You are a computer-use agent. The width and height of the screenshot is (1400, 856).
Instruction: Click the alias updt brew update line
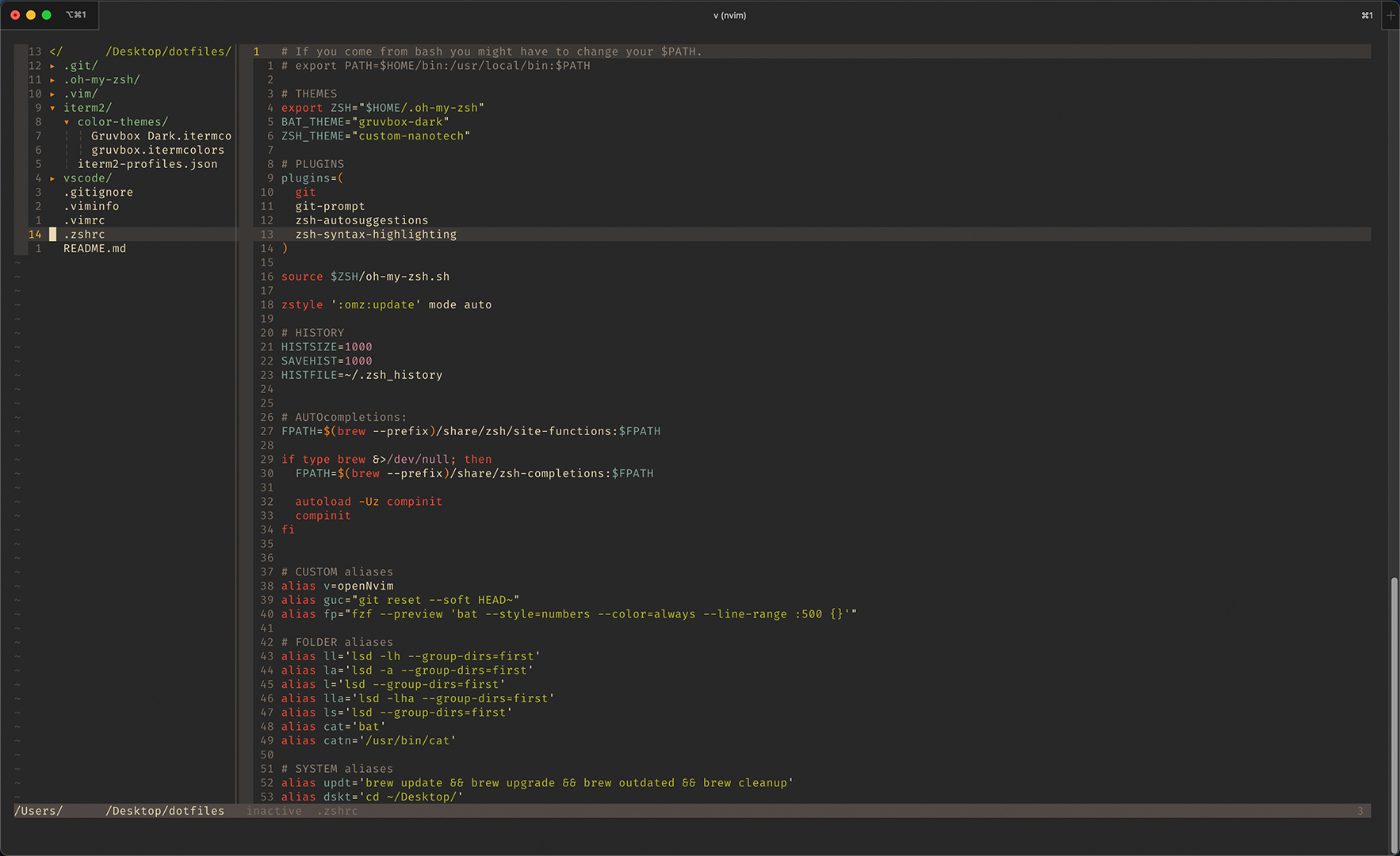(x=537, y=783)
